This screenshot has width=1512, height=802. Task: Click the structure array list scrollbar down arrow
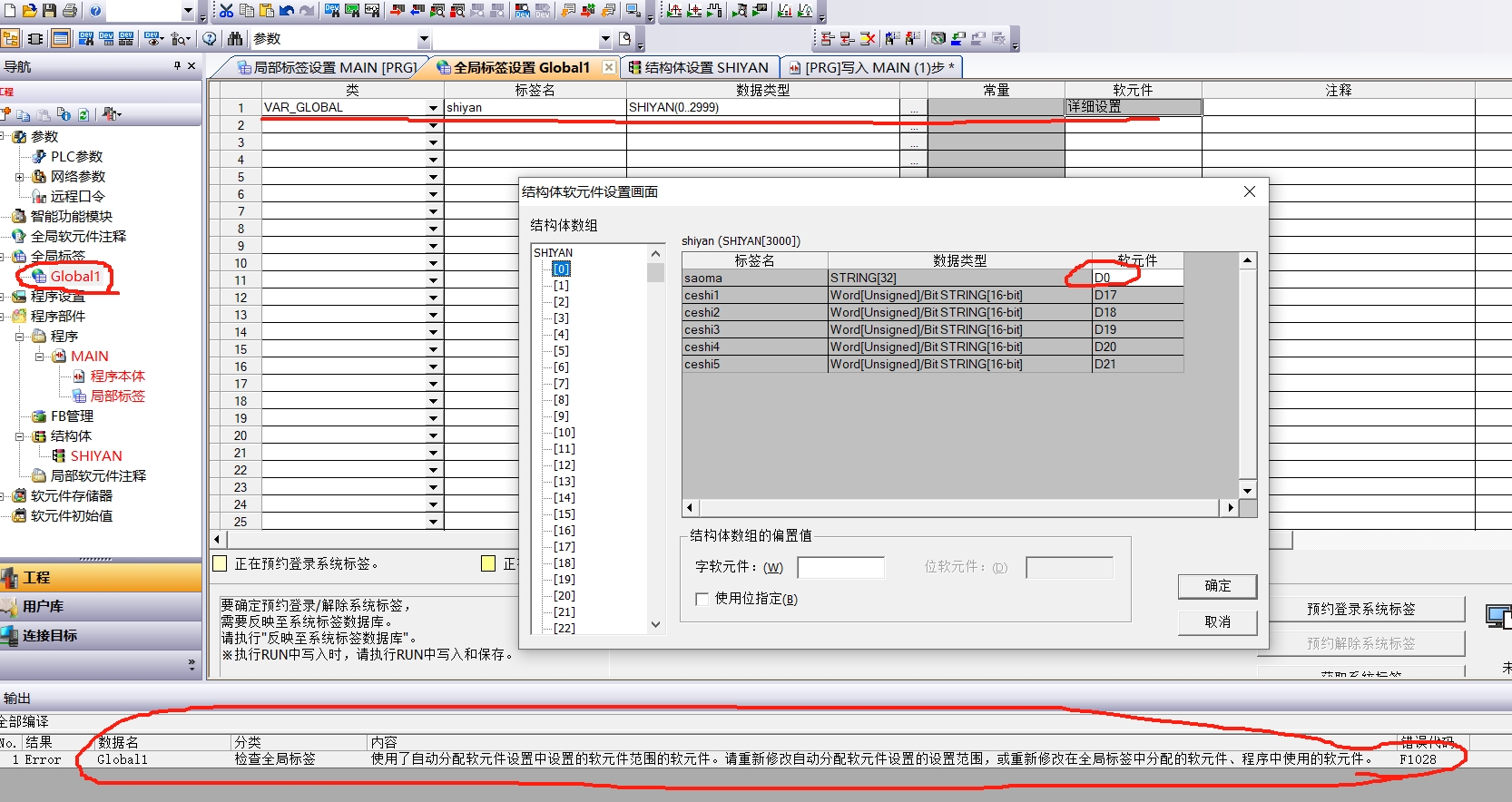(x=655, y=624)
